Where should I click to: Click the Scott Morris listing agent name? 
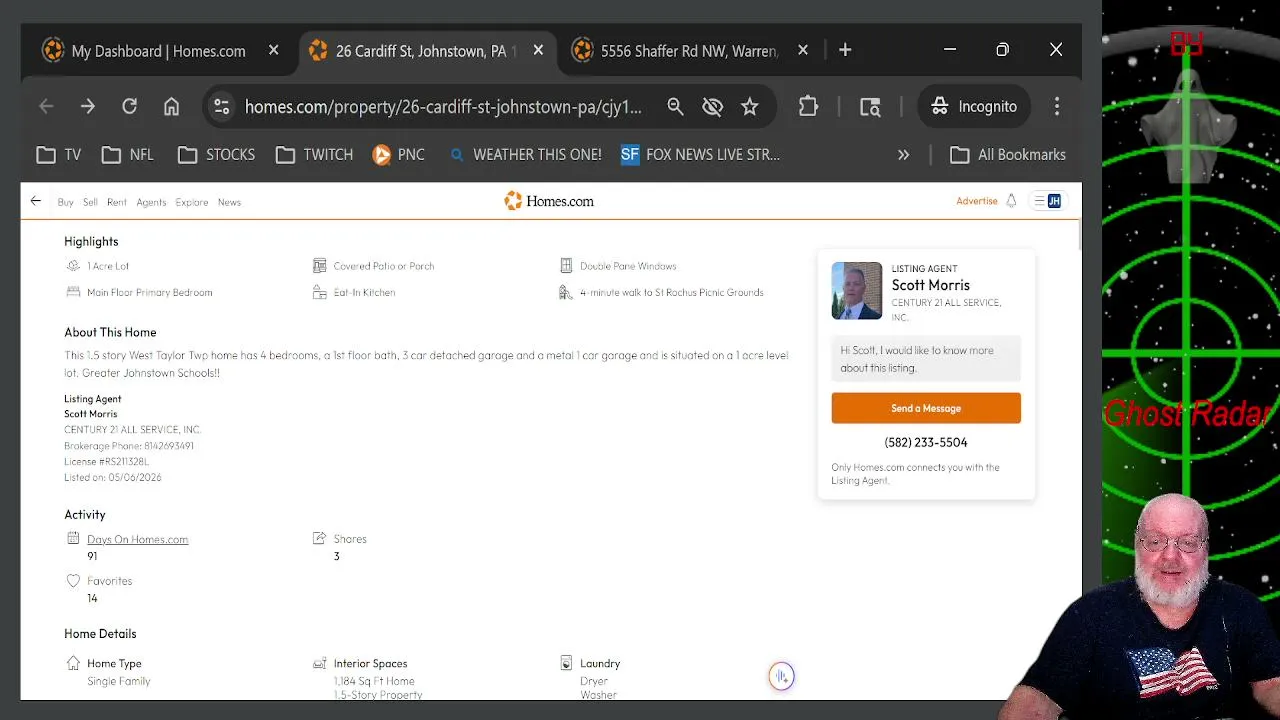[x=930, y=285]
